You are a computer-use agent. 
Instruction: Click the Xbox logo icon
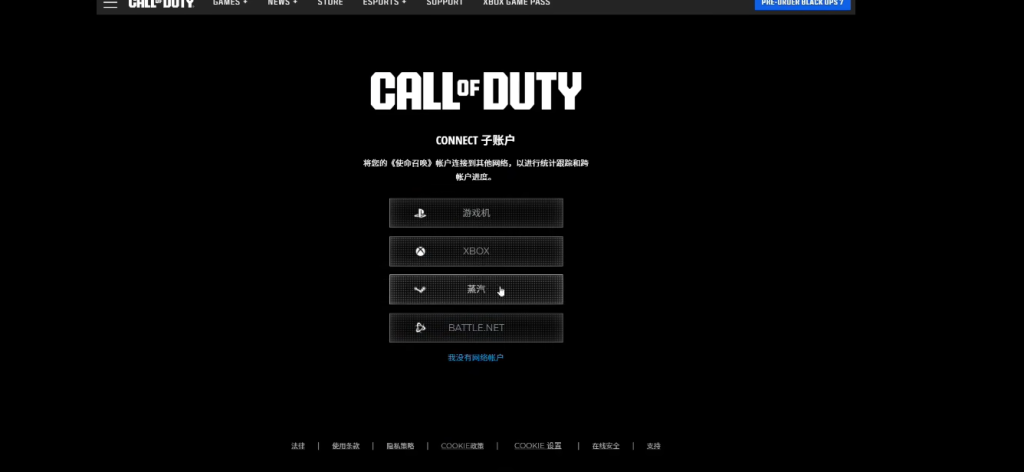pos(420,251)
